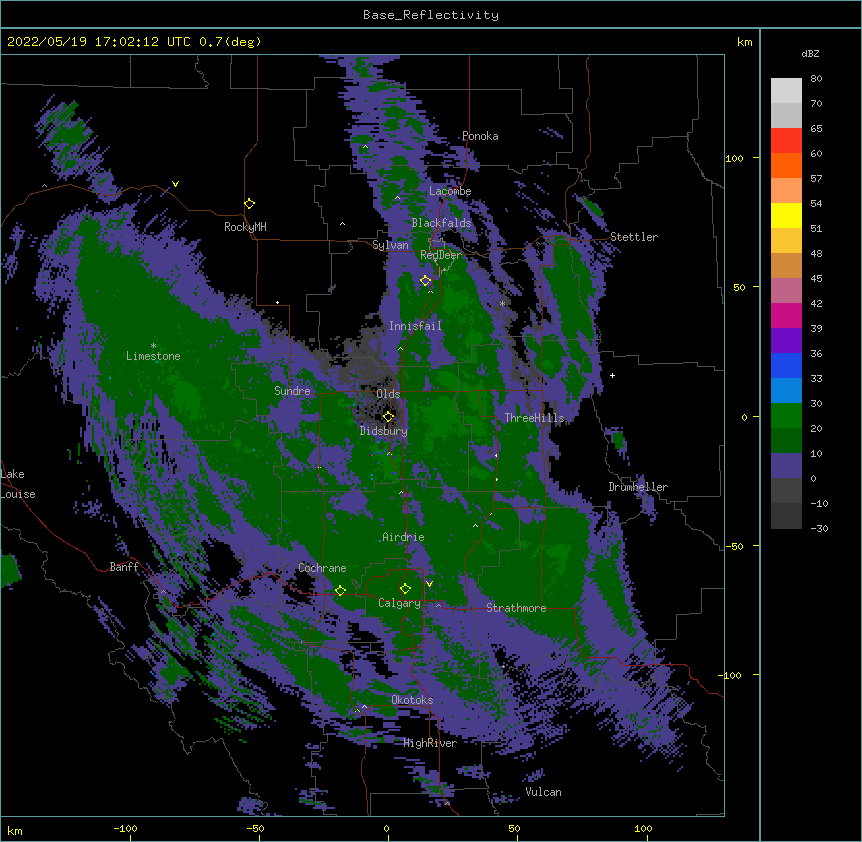Click the yellow diamond marker below RedDeer

[426, 281]
